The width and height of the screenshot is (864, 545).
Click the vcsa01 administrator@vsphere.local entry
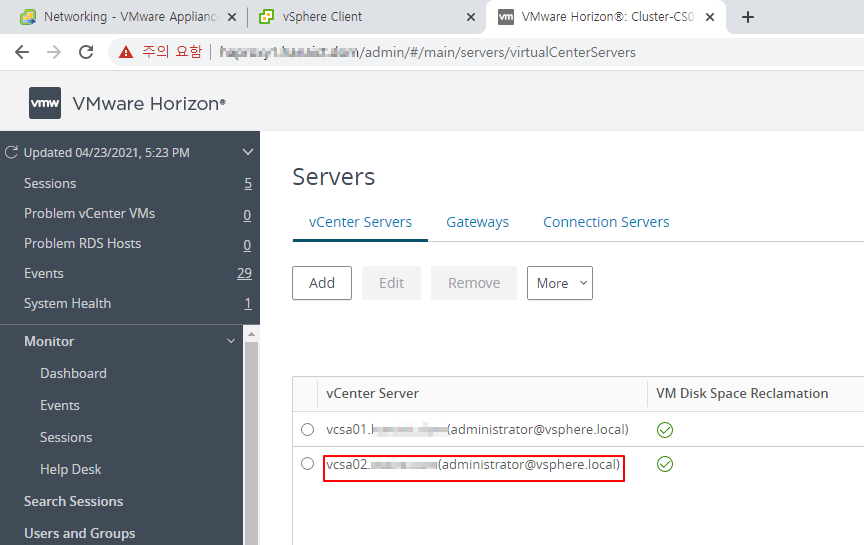(x=477, y=429)
